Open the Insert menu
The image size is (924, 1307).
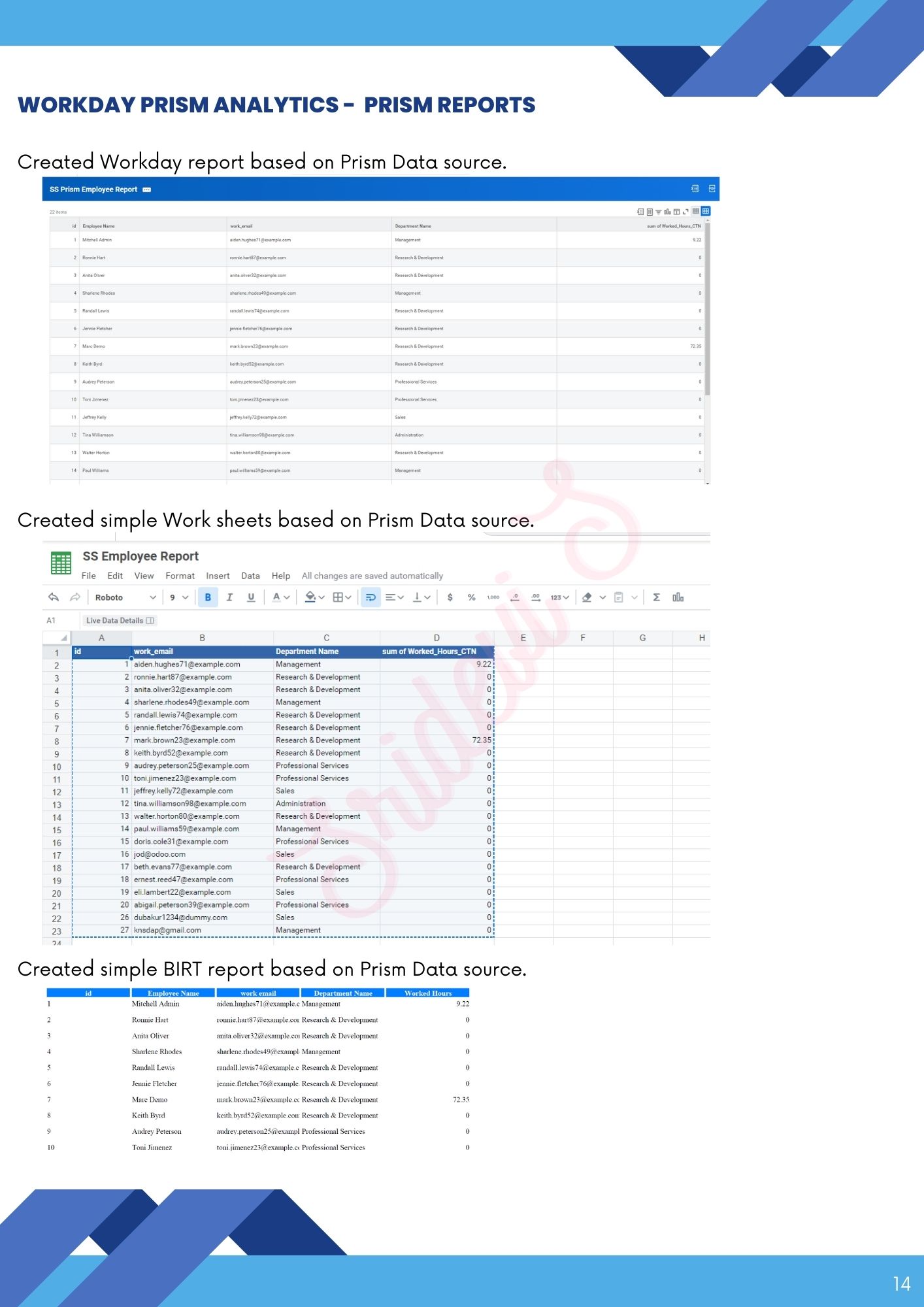(218, 576)
